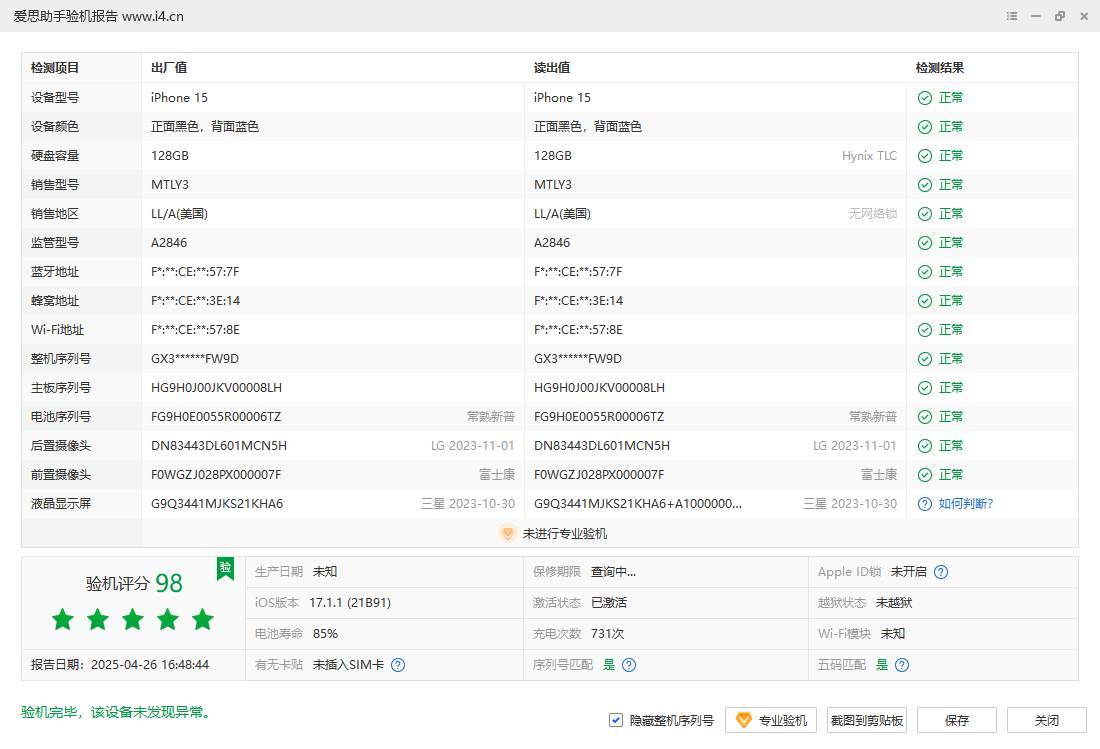
Task: Click the question icon in 液晶显示屏 row
Action: pyautogui.click(x=925, y=504)
